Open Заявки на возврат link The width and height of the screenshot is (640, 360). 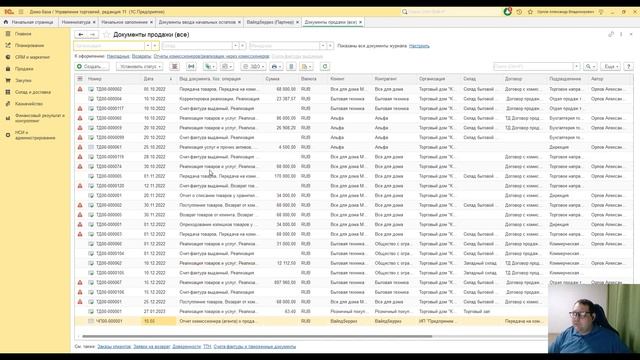tap(152, 347)
